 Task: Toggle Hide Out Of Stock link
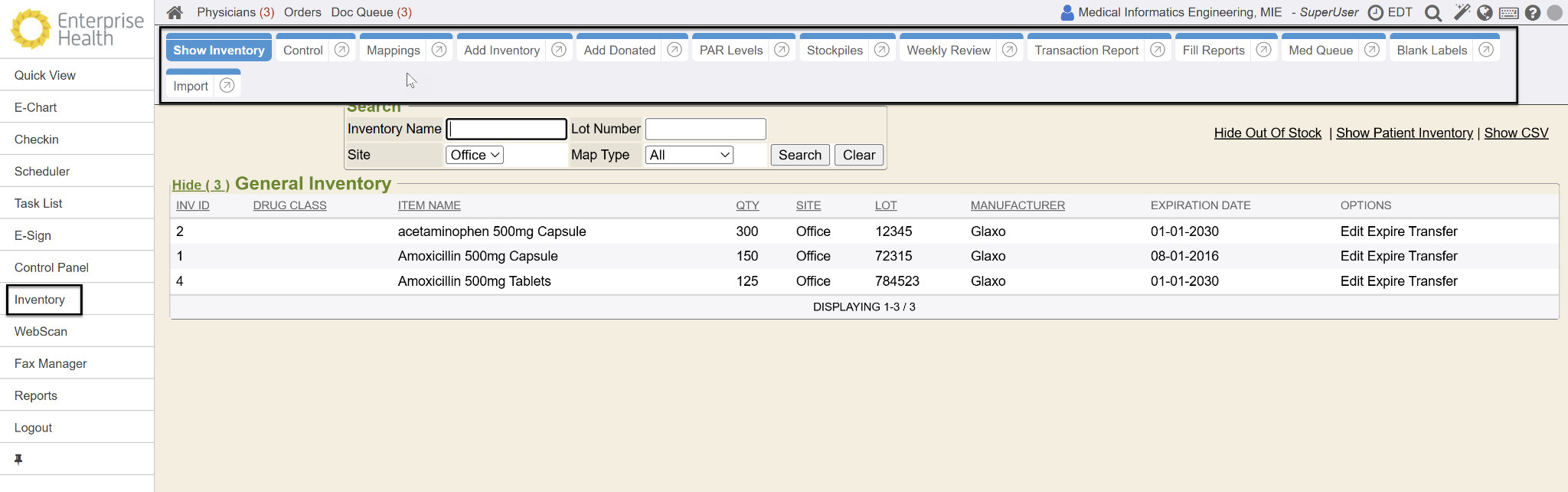click(x=1267, y=133)
